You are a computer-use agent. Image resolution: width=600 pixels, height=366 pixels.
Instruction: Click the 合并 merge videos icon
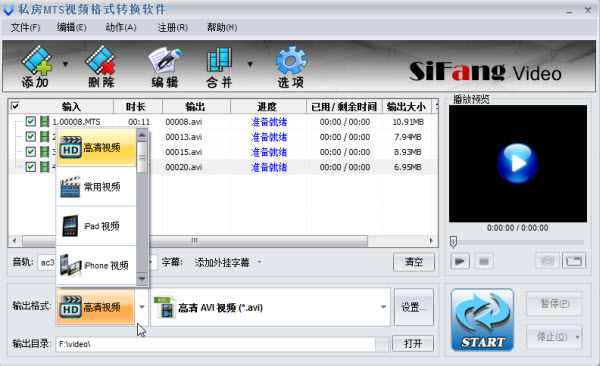point(219,66)
